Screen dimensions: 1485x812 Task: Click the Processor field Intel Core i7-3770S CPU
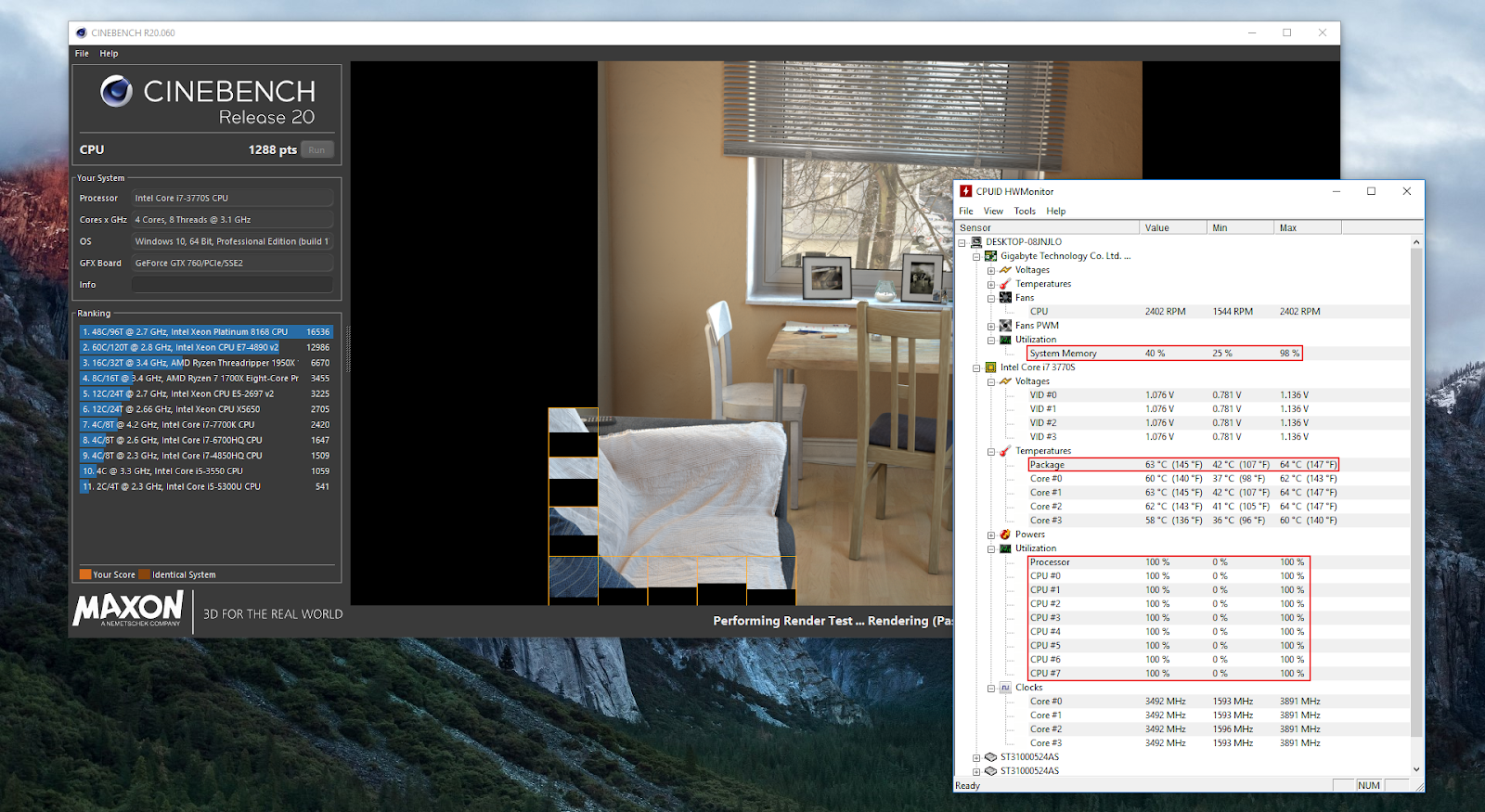point(232,198)
